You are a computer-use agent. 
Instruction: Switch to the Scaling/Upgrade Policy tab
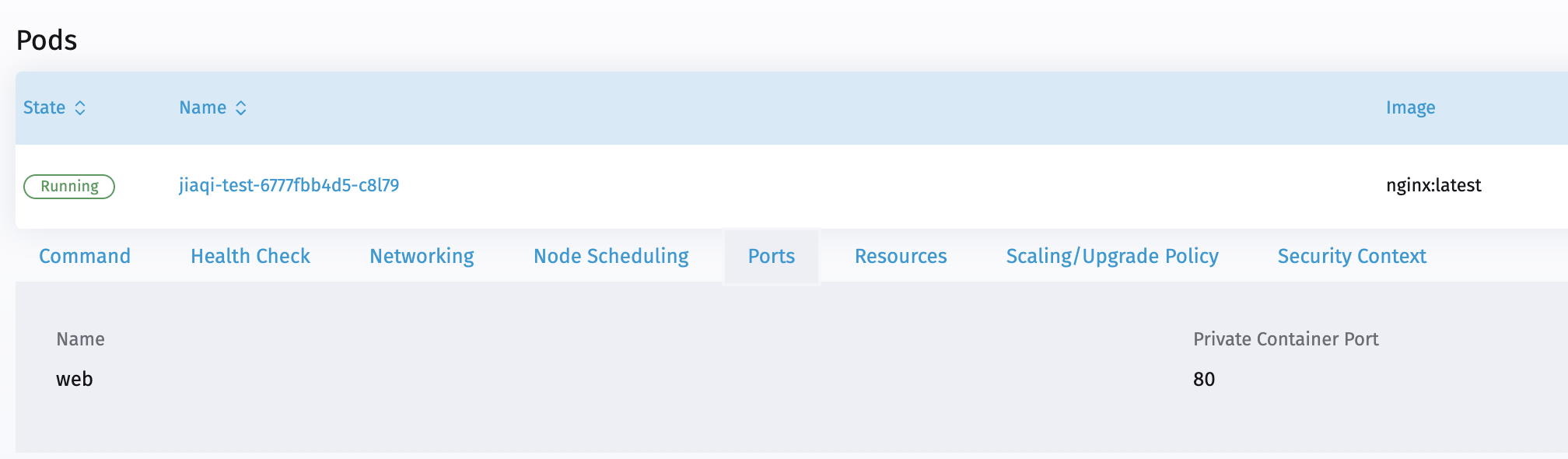[x=1112, y=256]
